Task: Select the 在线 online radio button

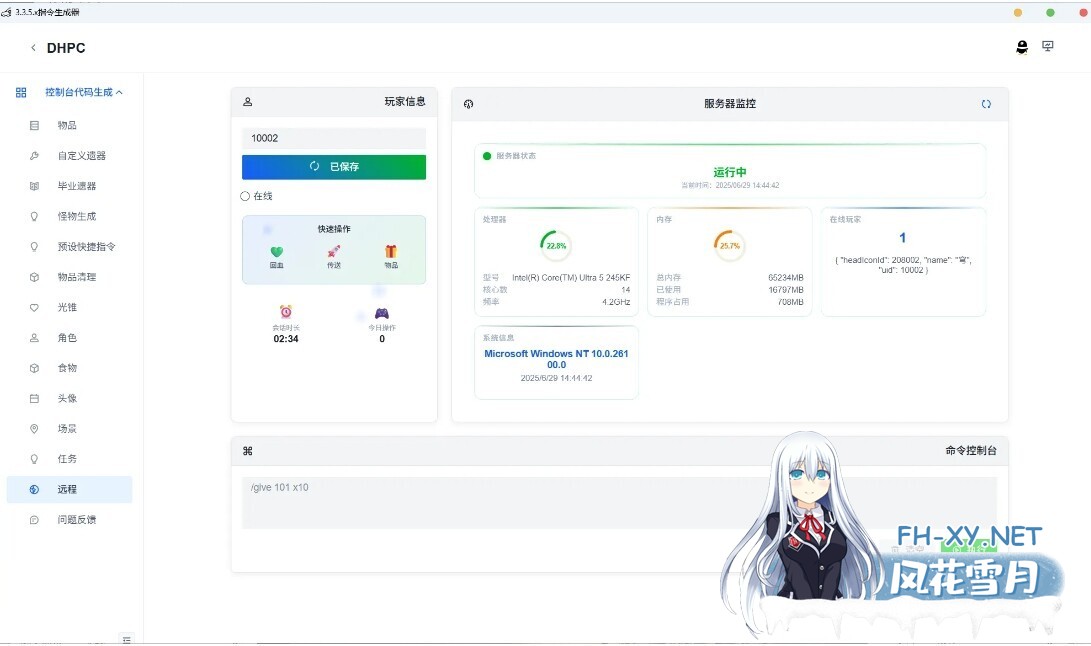Action: (244, 196)
